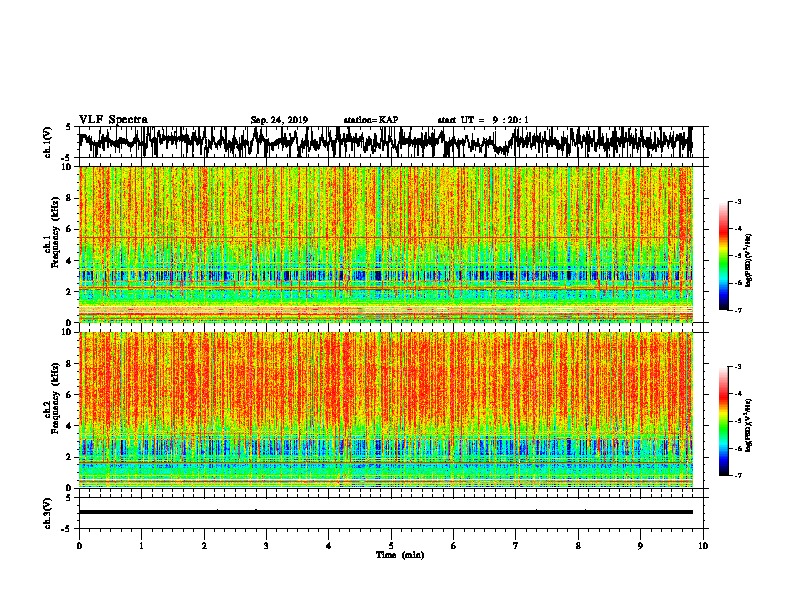Click the time axis tick label 9
Screen dimensions: 792x612
640,546
